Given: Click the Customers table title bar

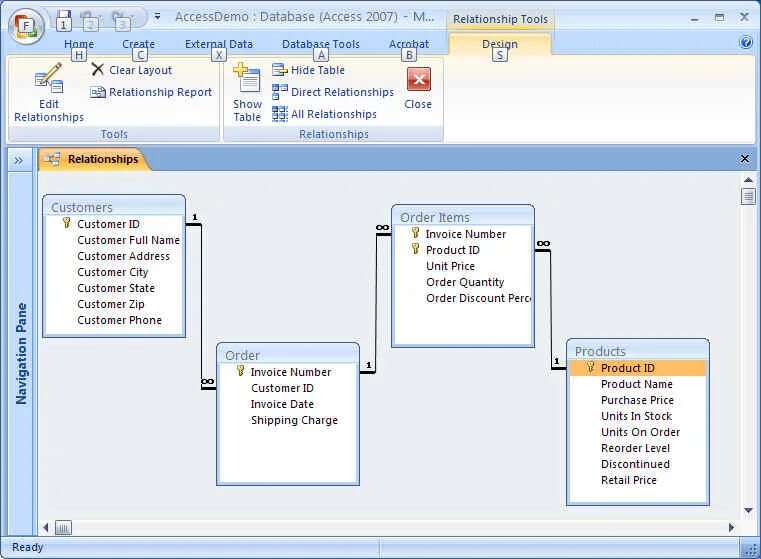Looking at the screenshot, I should coord(114,207).
